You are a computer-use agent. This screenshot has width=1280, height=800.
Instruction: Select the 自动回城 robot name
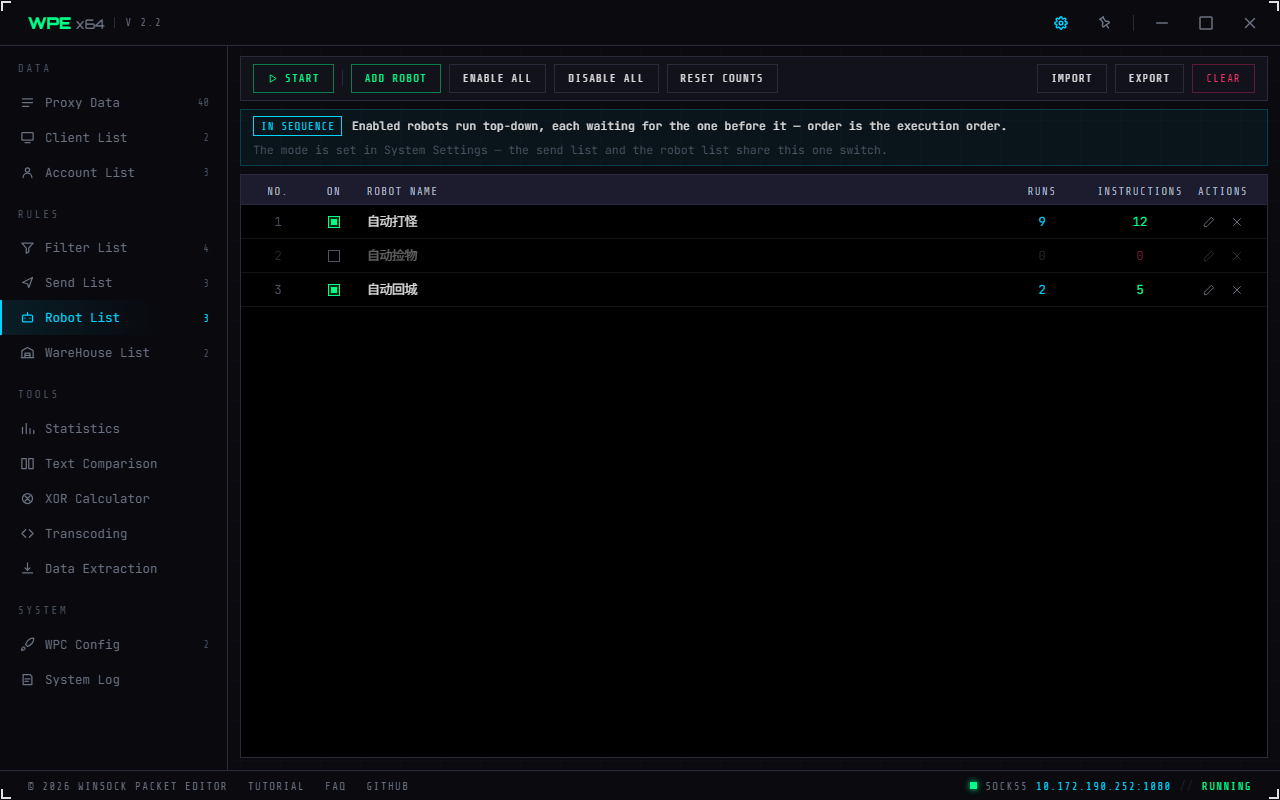click(x=392, y=290)
